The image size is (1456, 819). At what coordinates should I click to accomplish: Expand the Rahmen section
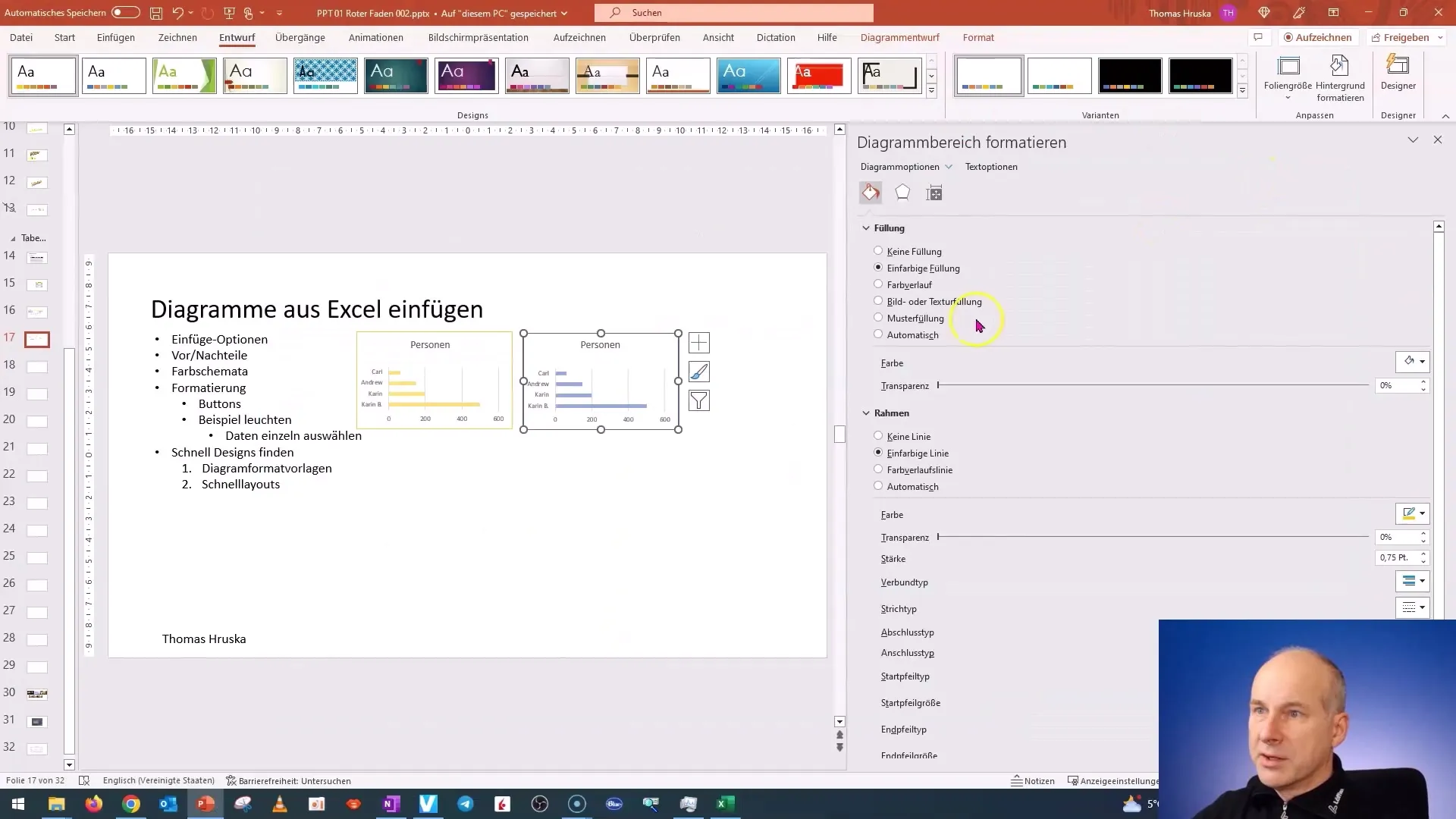(866, 413)
